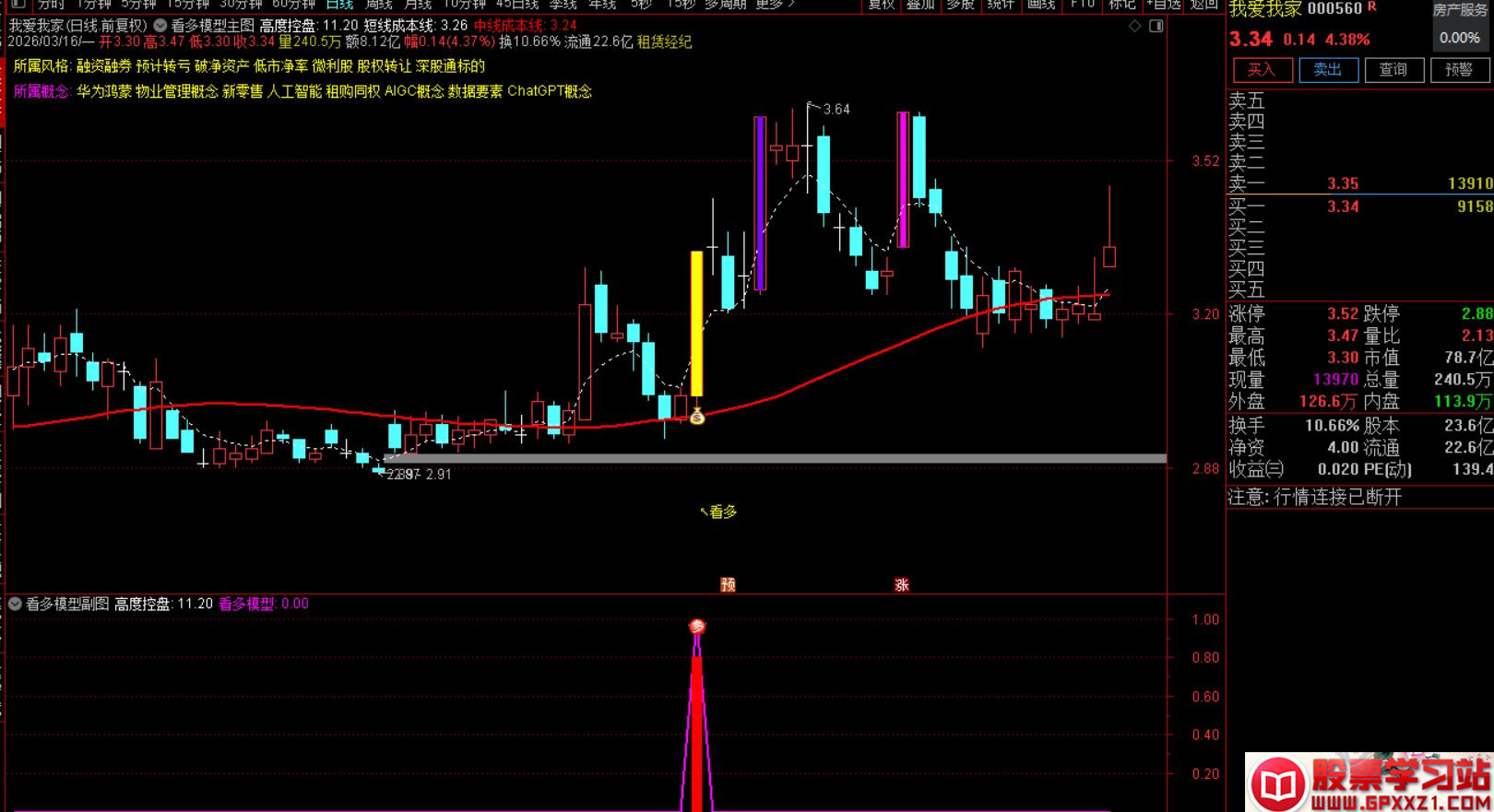
Task: Click 复权 toolbar button
Action: [882, 5]
